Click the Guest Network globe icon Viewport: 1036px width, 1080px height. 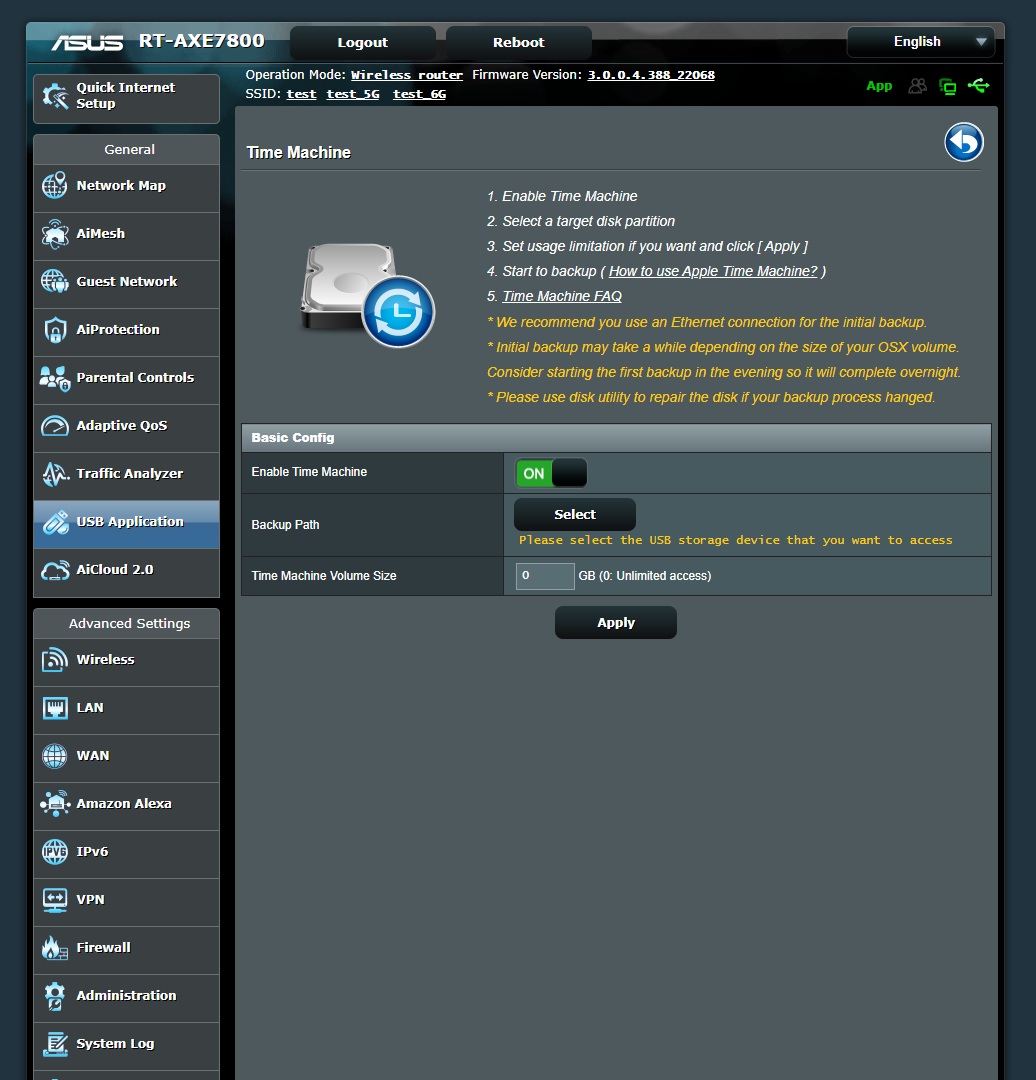coord(54,281)
